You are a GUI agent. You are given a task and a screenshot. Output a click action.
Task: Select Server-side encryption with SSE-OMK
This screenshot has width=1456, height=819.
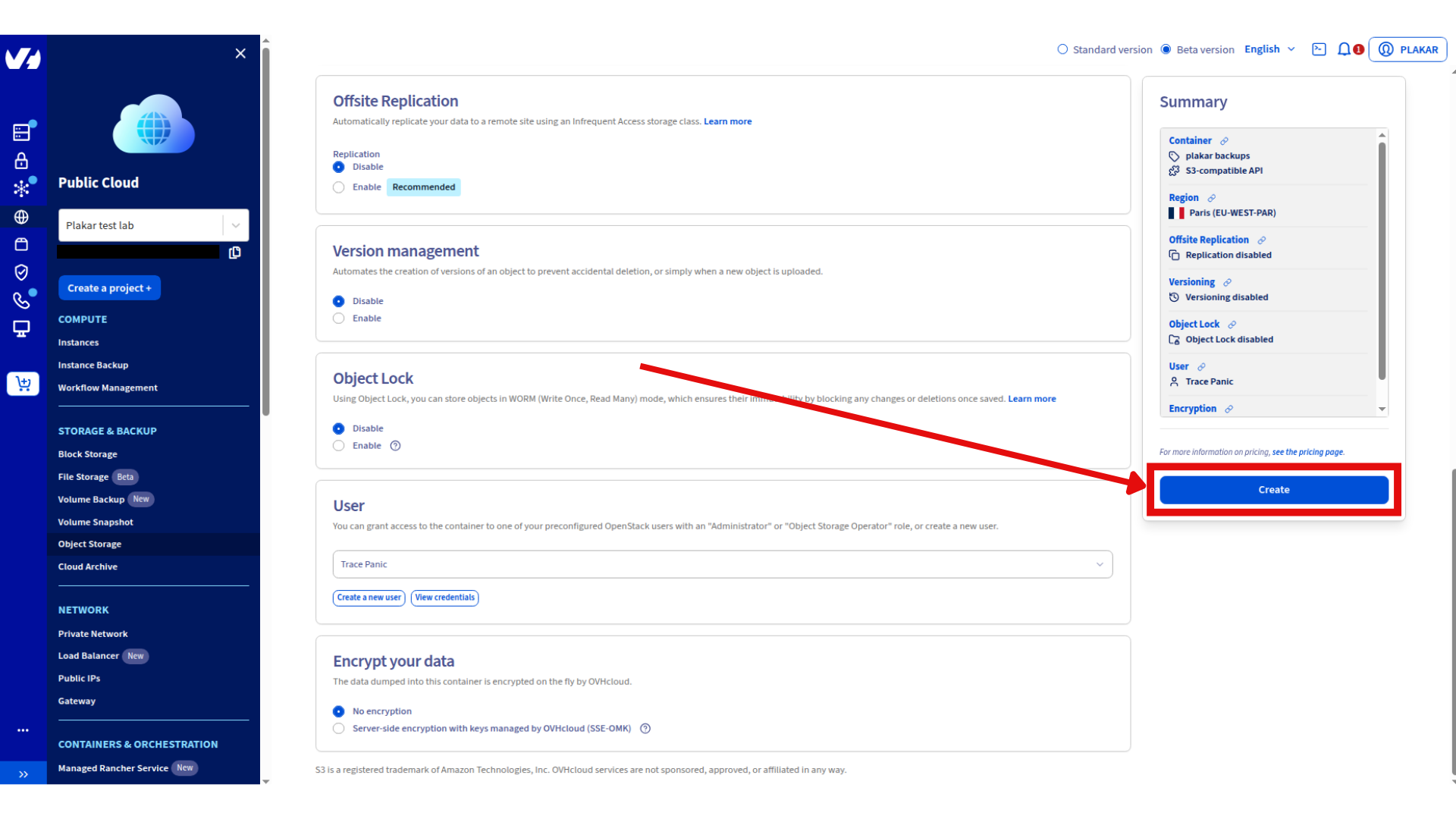[338, 728]
